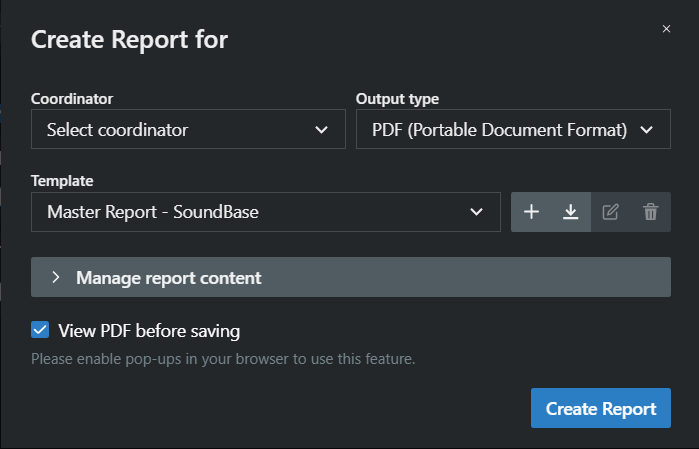Click the Template field label
Screen dimensions: 699x449
tap(62, 181)
